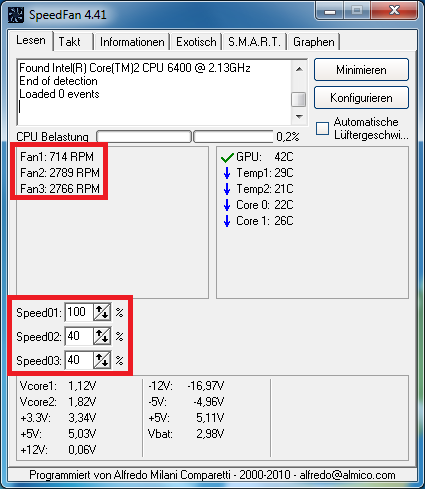Click the log scrollbar up arrow
Screen dimensions: 425x489
coord(299,69)
